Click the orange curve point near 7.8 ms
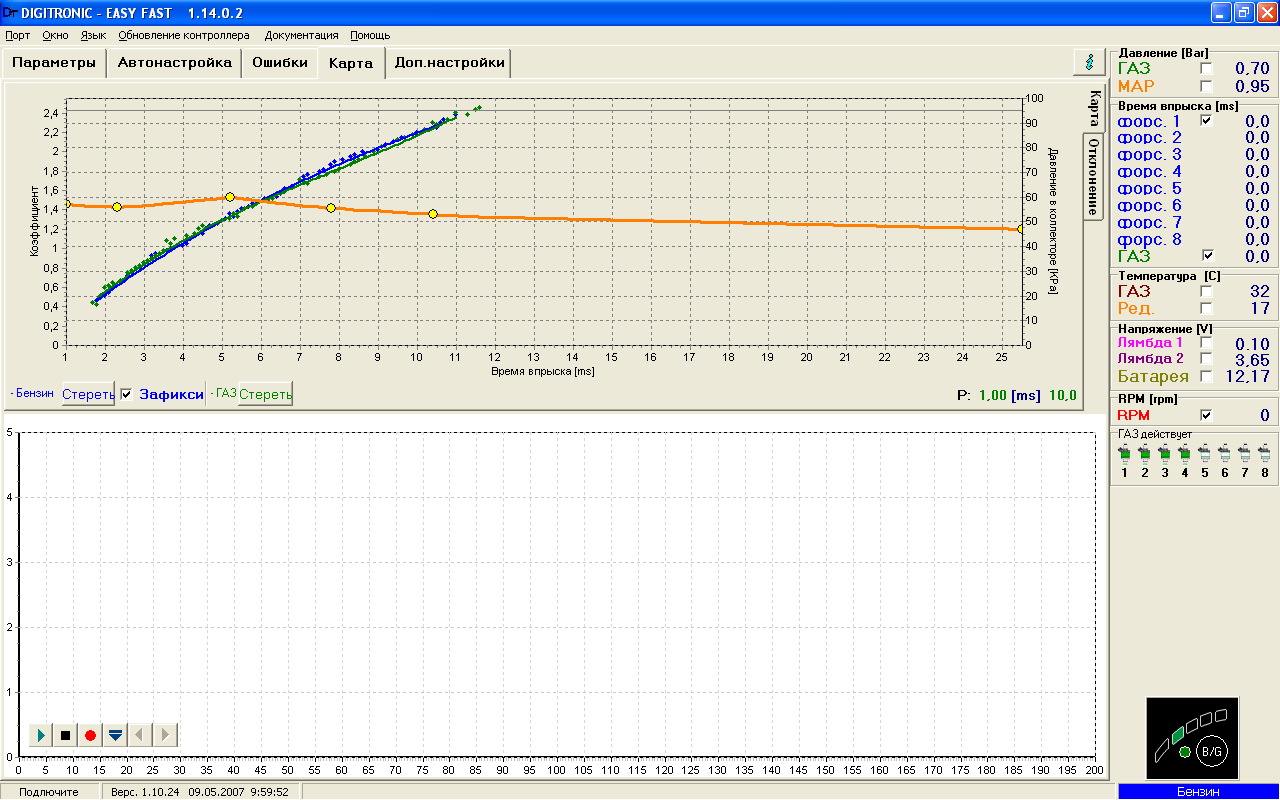1280x800 pixels. pos(331,208)
